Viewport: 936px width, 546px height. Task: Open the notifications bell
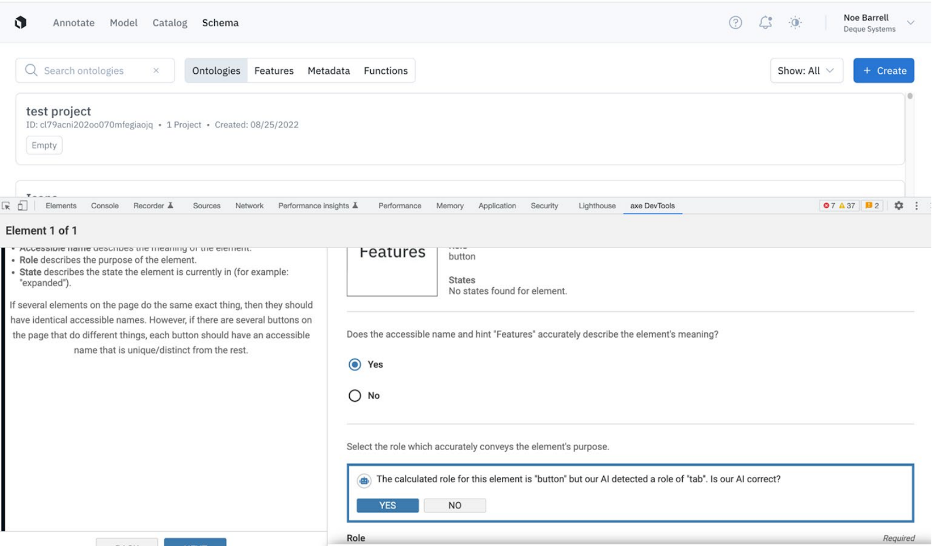click(x=765, y=22)
